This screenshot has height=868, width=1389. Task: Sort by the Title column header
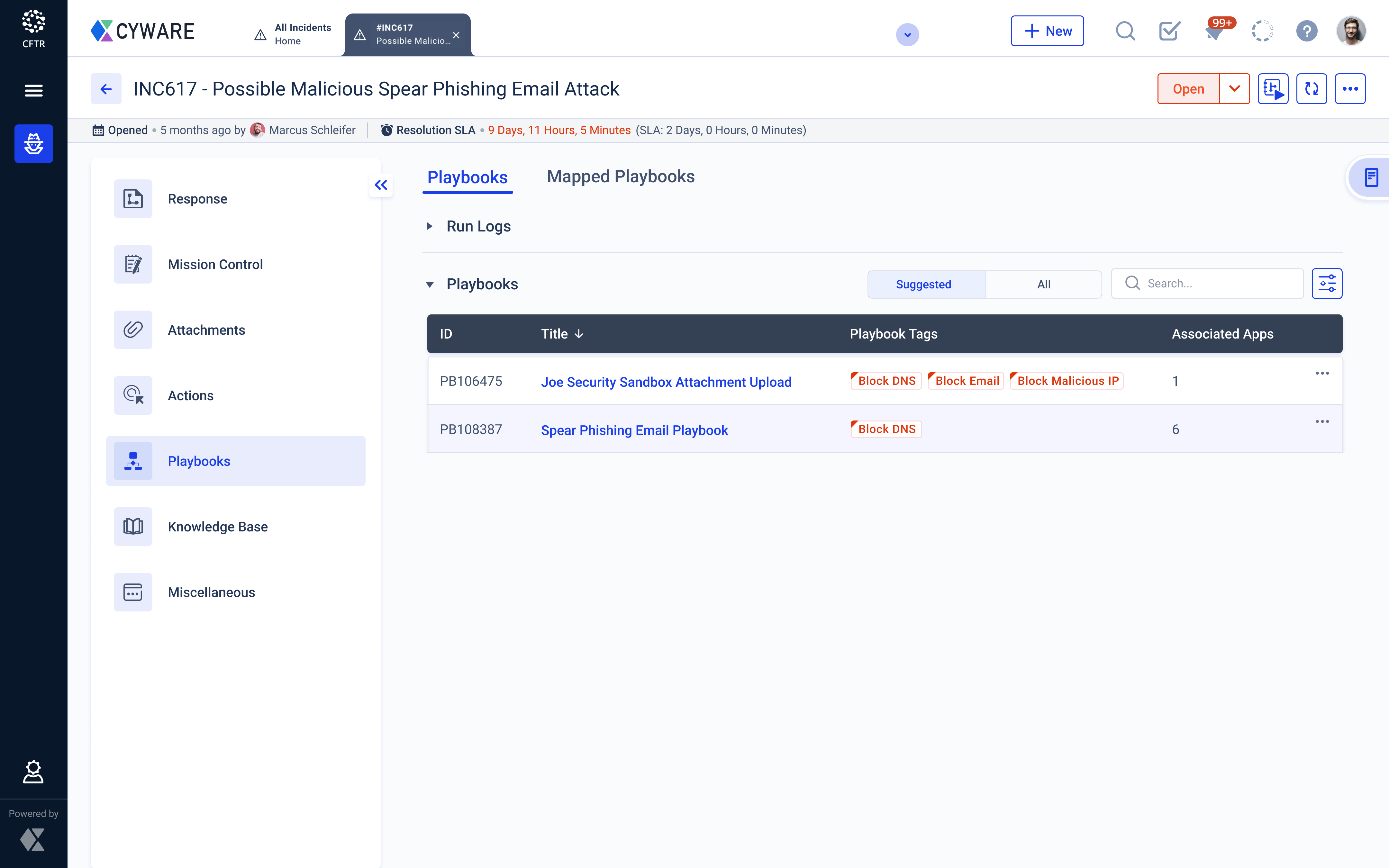pos(562,334)
